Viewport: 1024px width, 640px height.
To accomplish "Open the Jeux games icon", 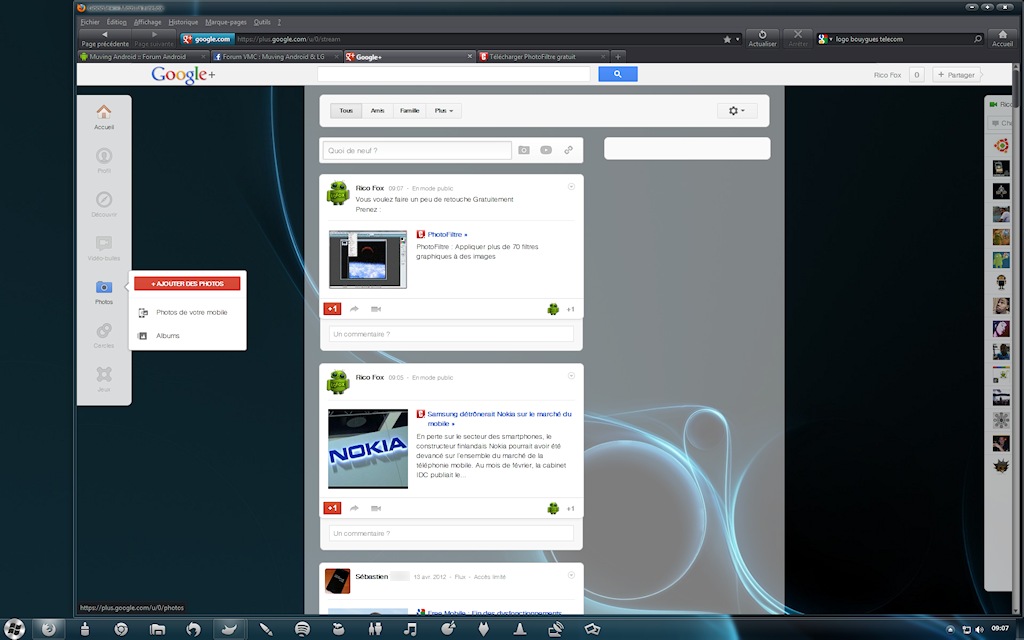I will coord(104,374).
